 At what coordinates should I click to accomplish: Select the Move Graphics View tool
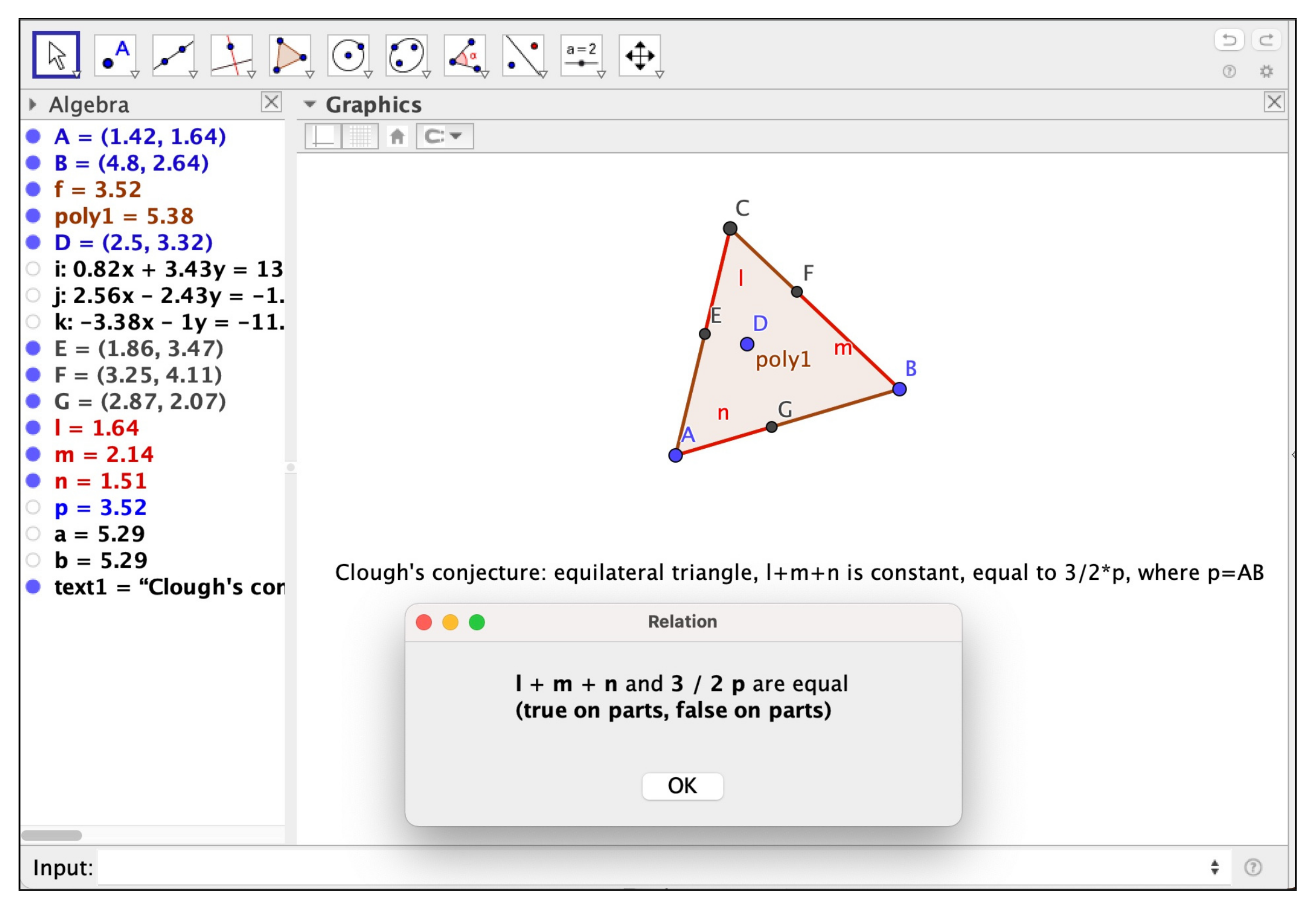point(639,56)
